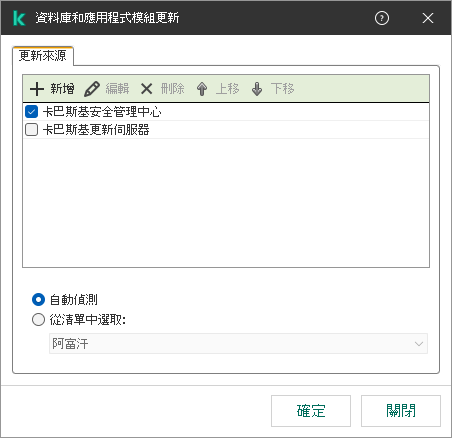Click the chevron arrow of the region combo box
This screenshot has width=452, height=438.
click(419, 344)
